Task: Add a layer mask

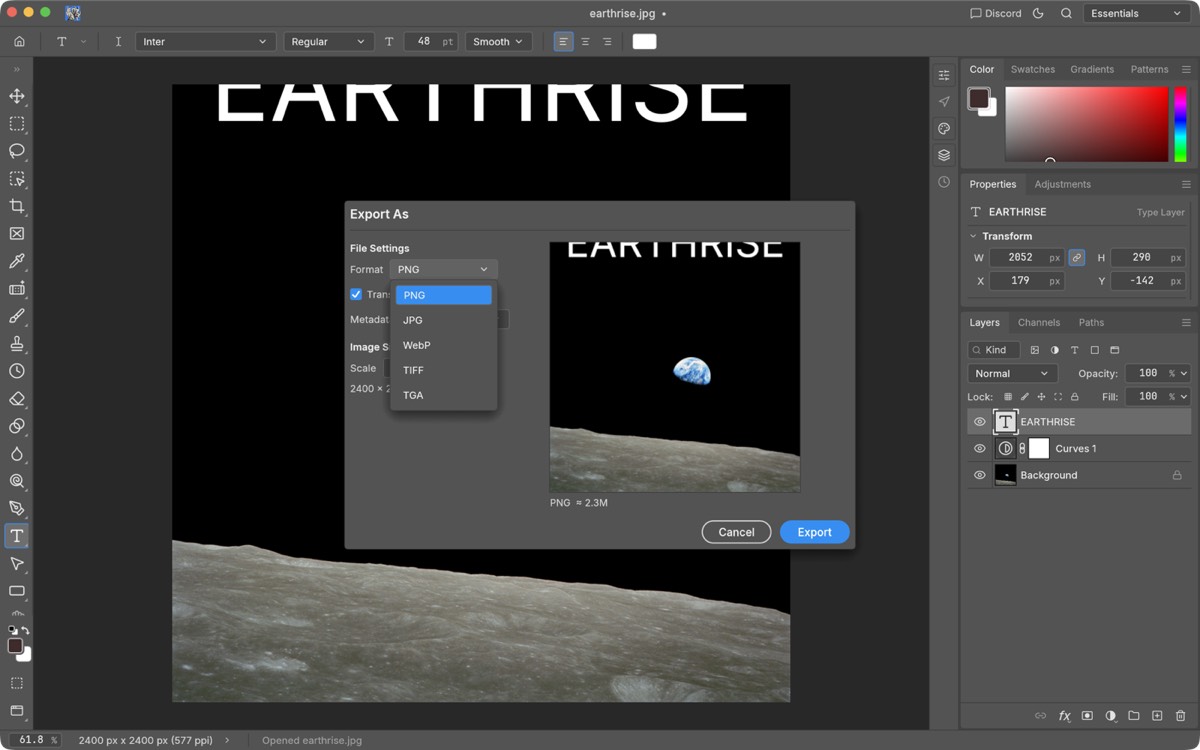Action: pyautogui.click(x=1087, y=716)
